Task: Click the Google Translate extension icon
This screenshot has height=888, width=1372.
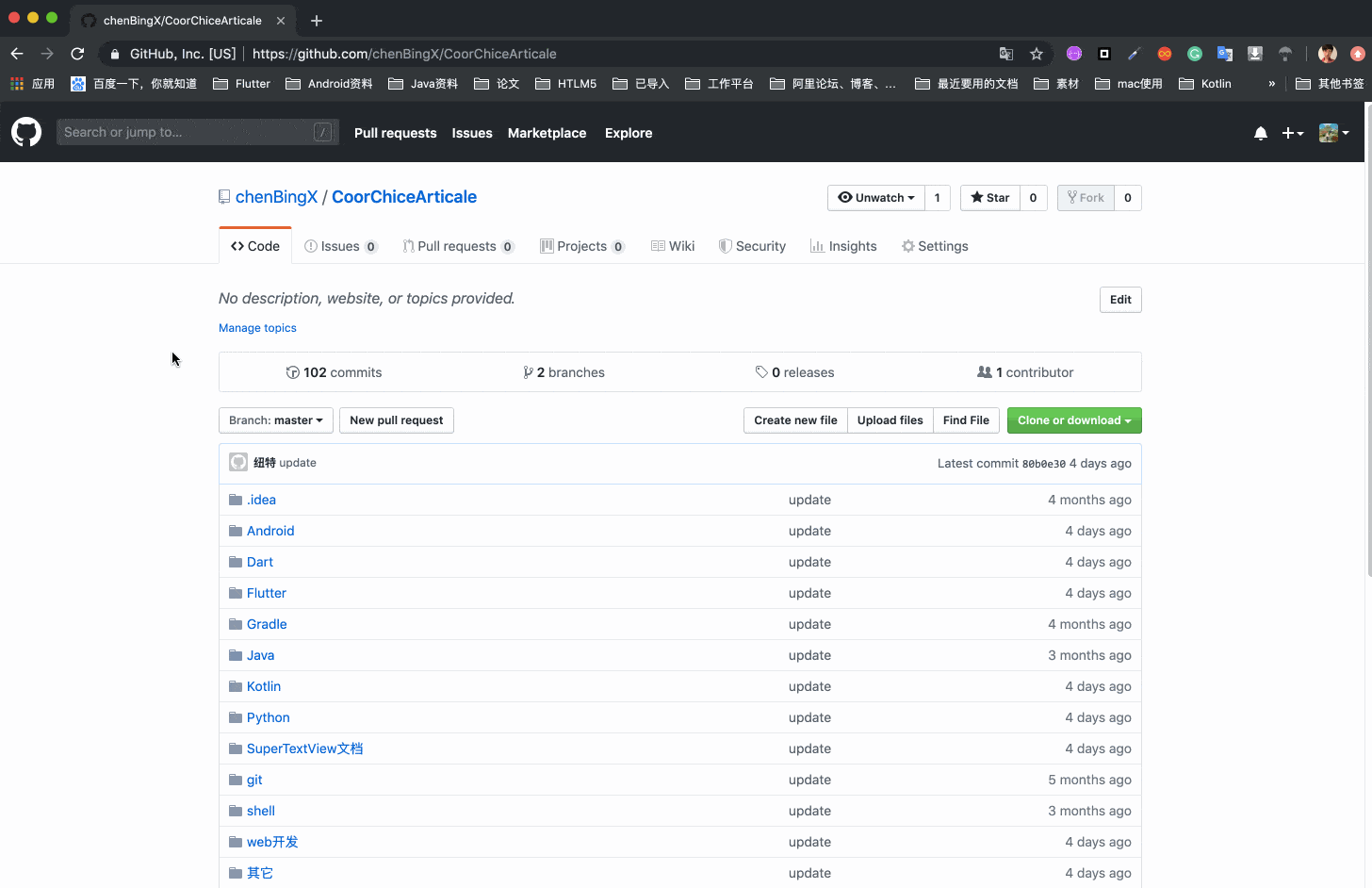Action: [1225, 54]
